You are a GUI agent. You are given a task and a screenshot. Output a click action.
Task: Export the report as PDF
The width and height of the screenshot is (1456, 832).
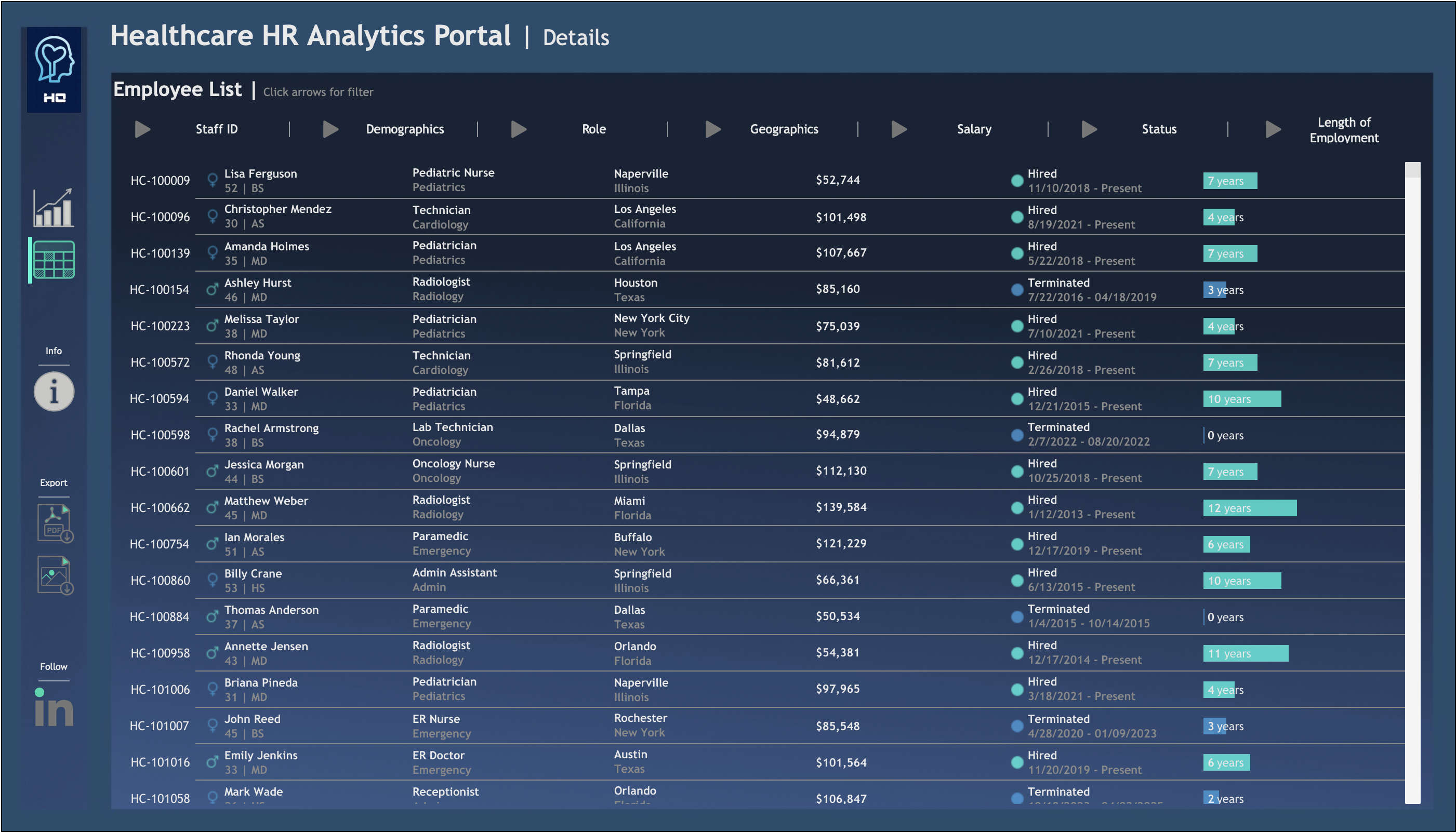click(55, 522)
